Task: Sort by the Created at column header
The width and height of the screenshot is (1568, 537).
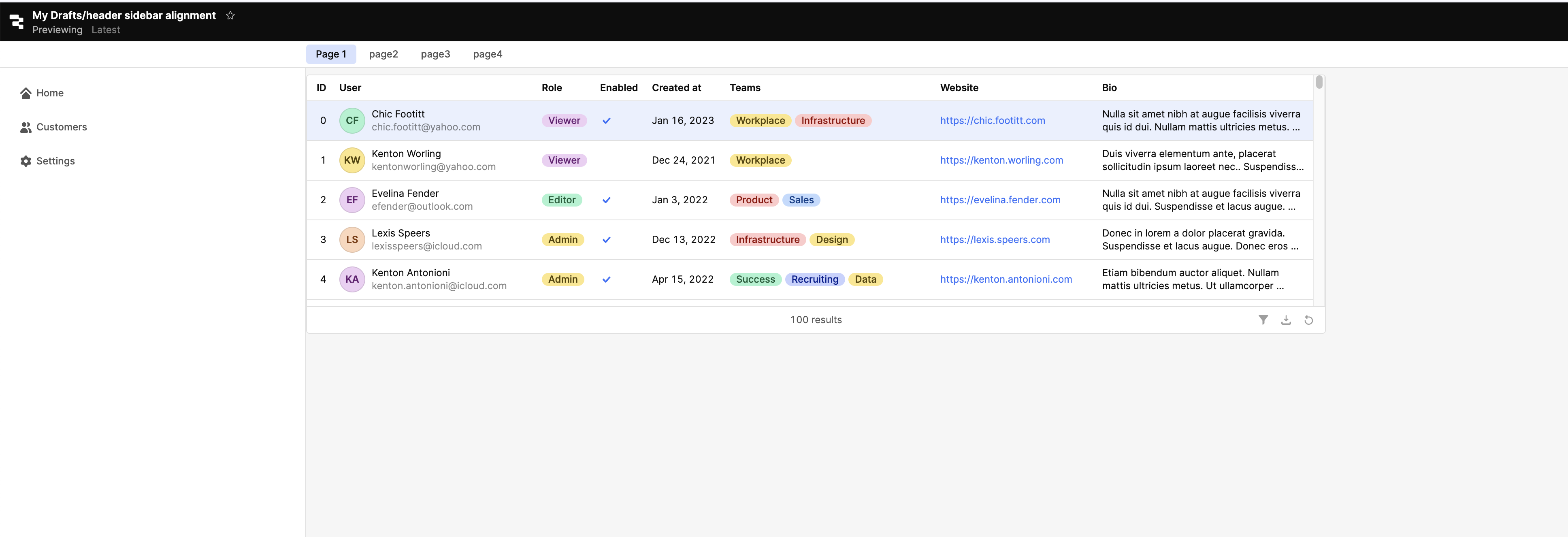Action: [676, 87]
